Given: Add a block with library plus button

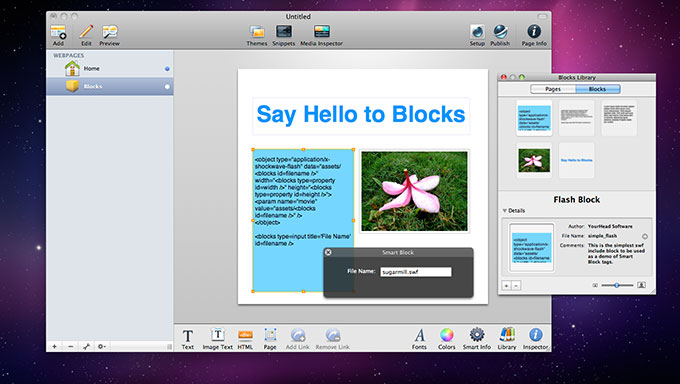Looking at the screenshot, I should (x=507, y=286).
